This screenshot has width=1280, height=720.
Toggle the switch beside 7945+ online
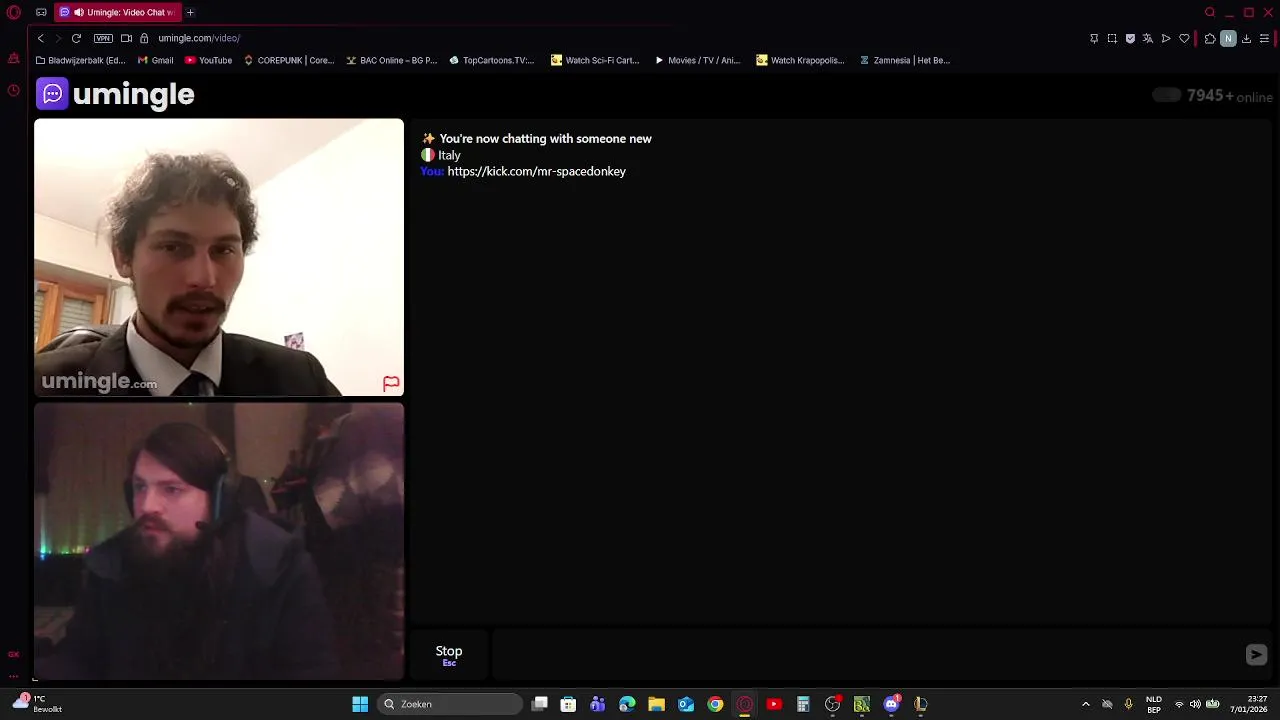[1166, 95]
